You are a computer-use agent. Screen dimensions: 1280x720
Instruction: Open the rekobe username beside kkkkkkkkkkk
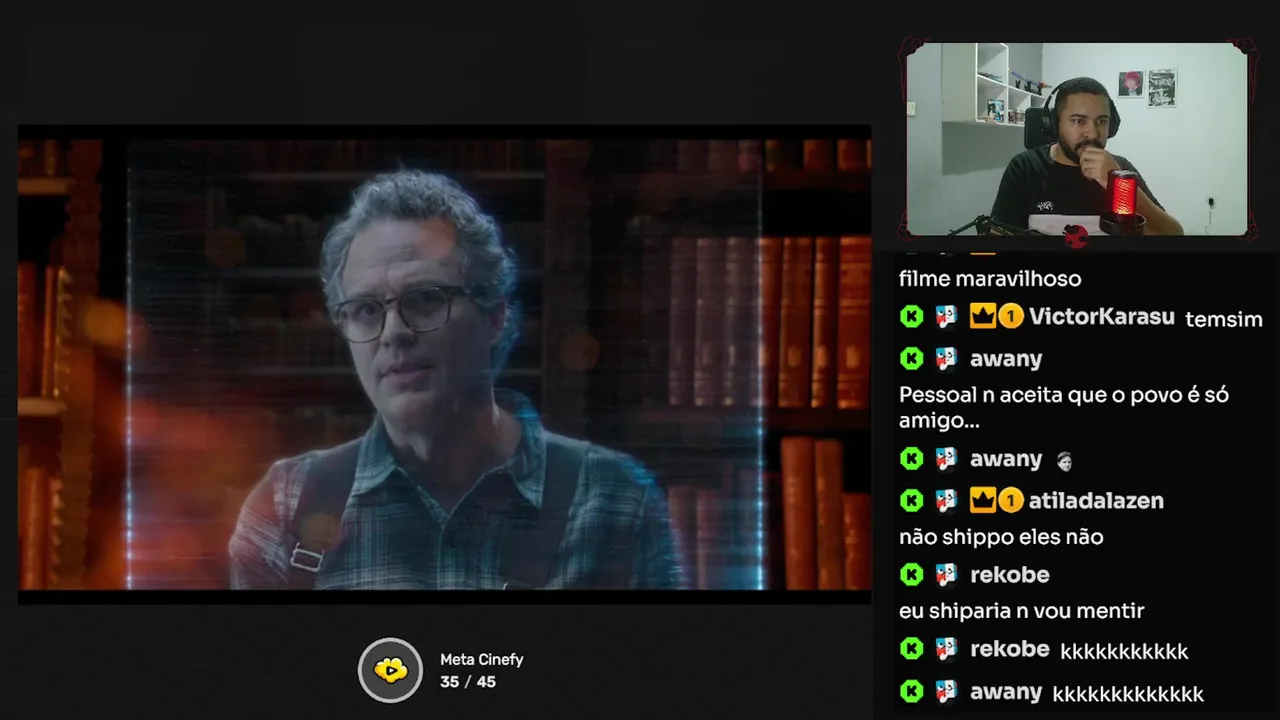[1009, 649]
